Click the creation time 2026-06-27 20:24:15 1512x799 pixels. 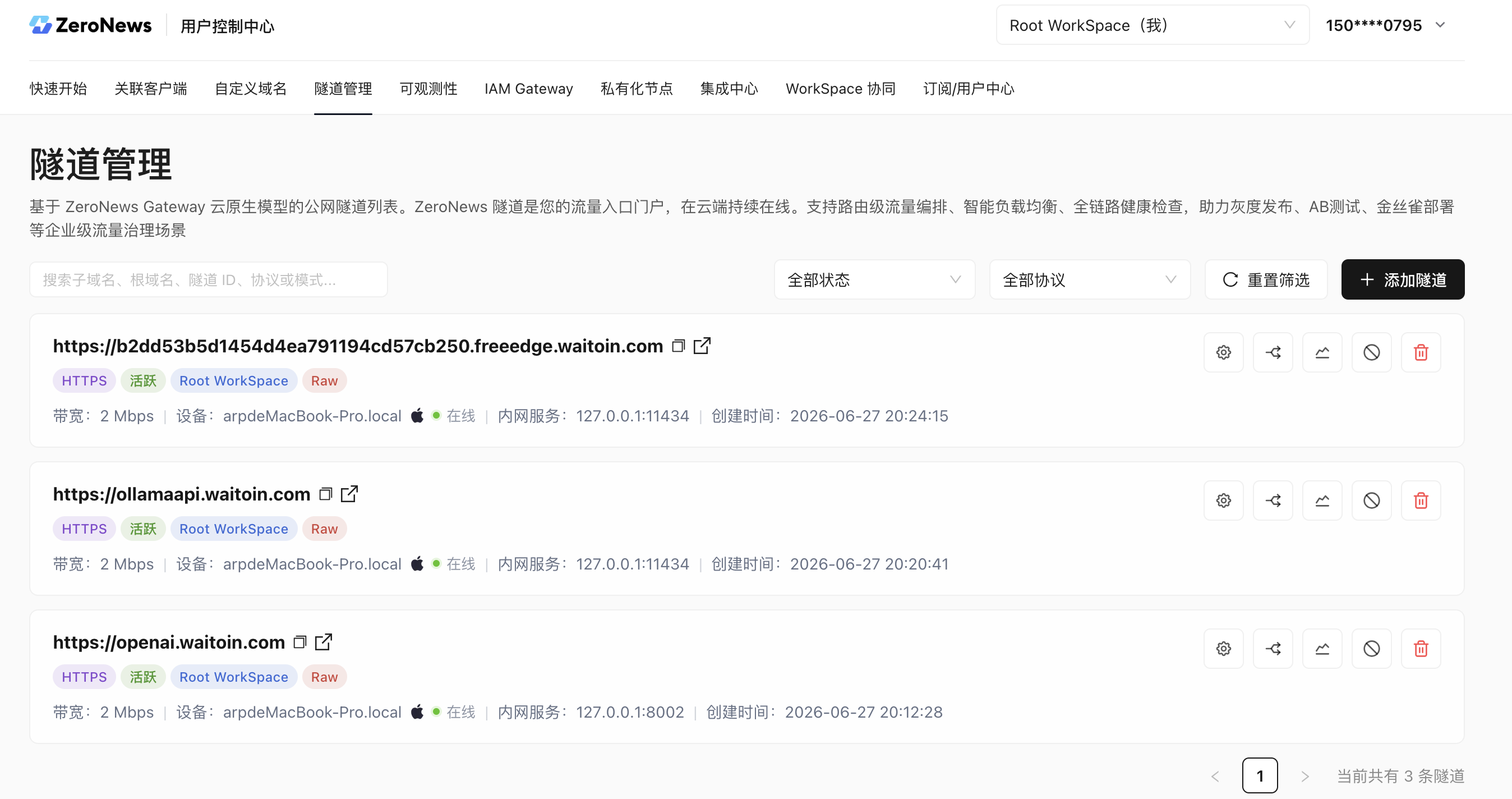click(869, 416)
